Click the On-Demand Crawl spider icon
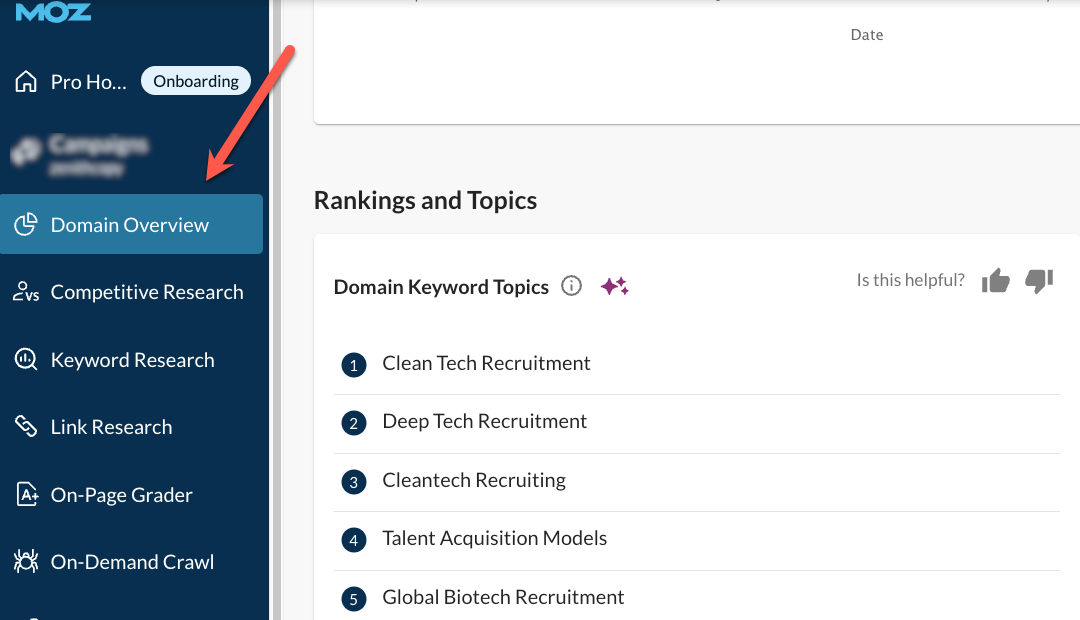Viewport: 1080px width, 620px height. (26, 562)
